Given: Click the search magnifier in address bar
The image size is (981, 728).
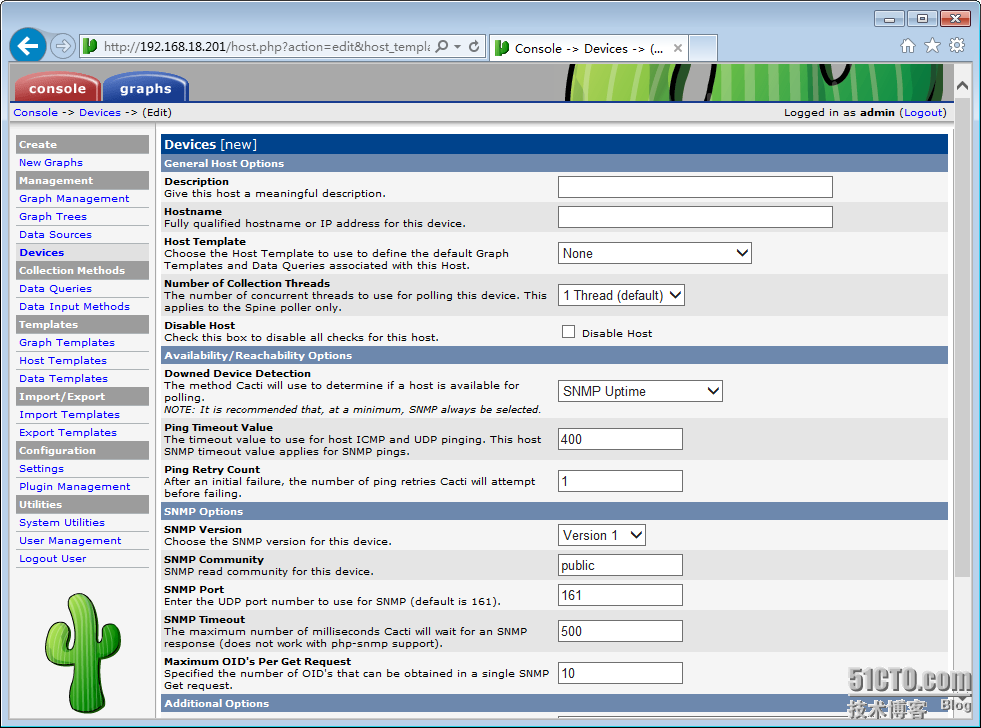Looking at the screenshot, I should 441,46.
